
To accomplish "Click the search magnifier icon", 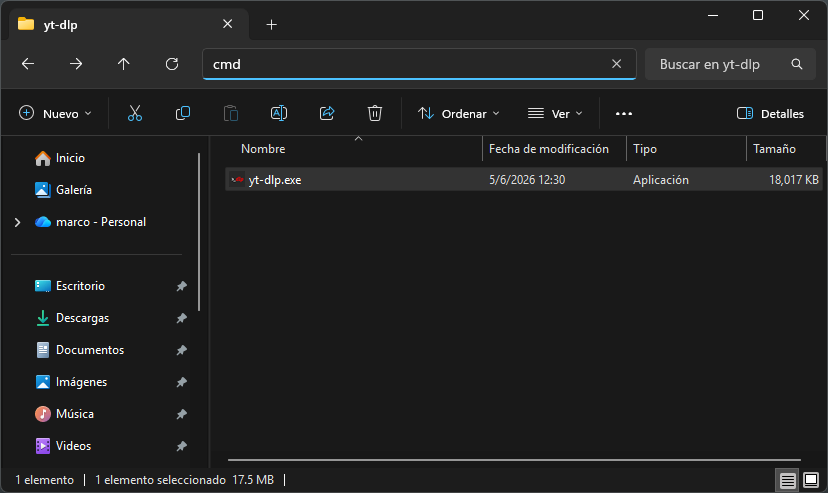I will click(797, 64).
